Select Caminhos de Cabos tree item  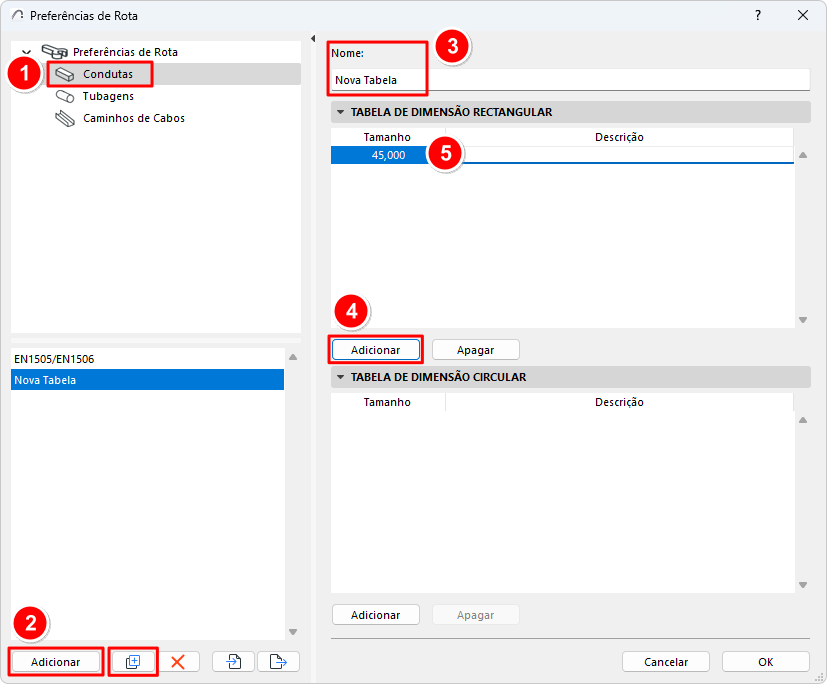coord(134,118)
